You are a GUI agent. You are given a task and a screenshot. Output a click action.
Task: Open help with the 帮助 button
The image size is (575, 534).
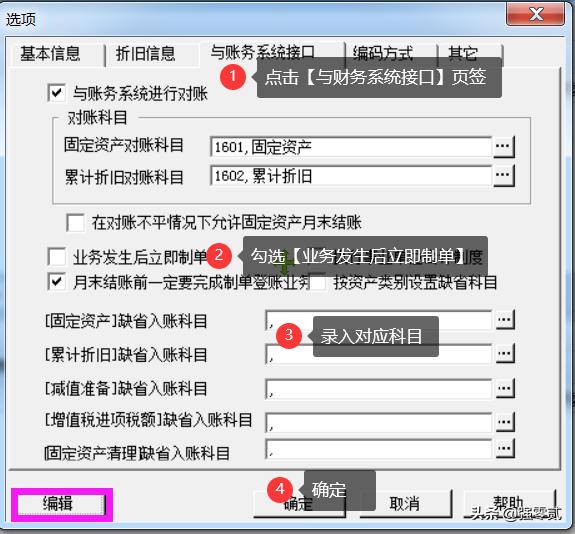[510, 503]
